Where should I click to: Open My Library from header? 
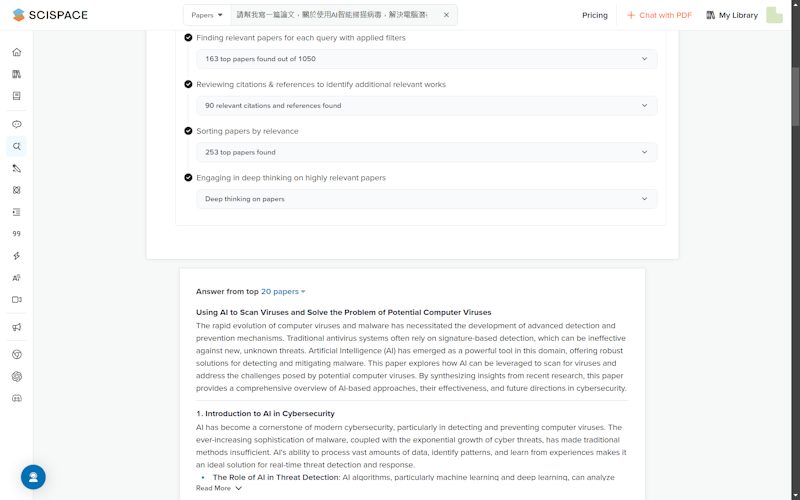[x=732, y=15]
